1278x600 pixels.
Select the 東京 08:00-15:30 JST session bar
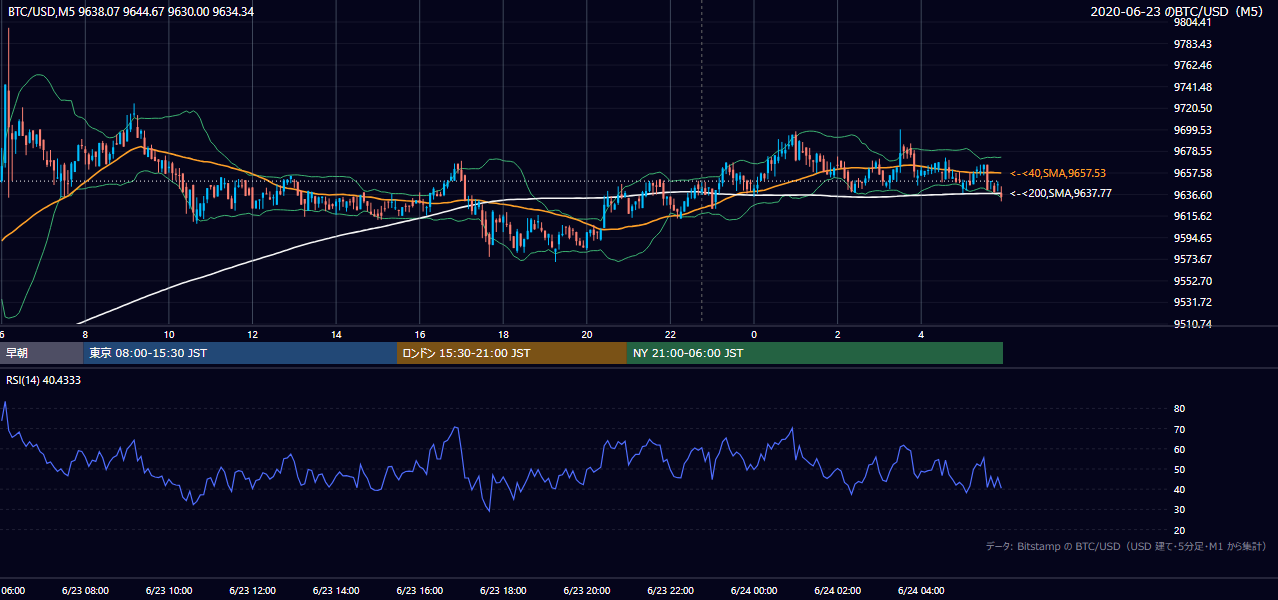[240, 353]
